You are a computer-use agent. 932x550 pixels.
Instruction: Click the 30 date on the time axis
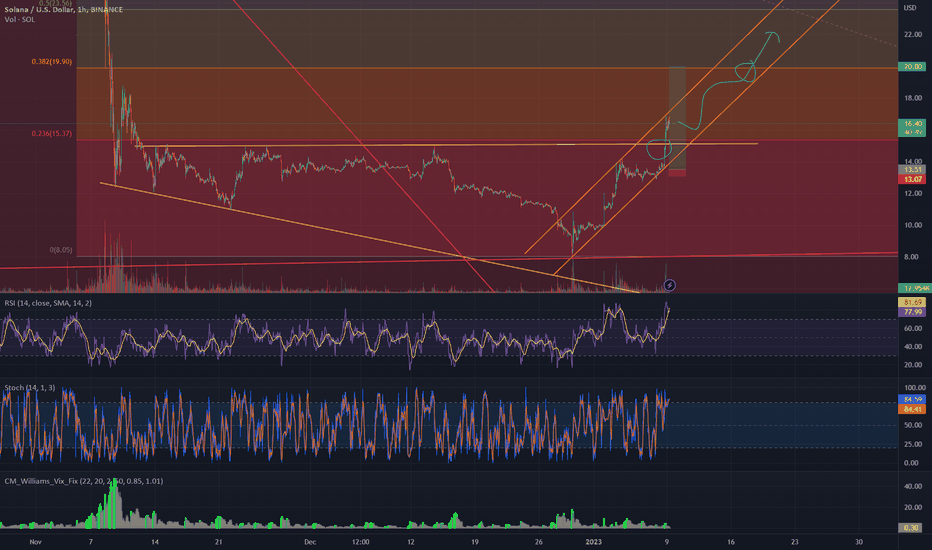(858, 542)
